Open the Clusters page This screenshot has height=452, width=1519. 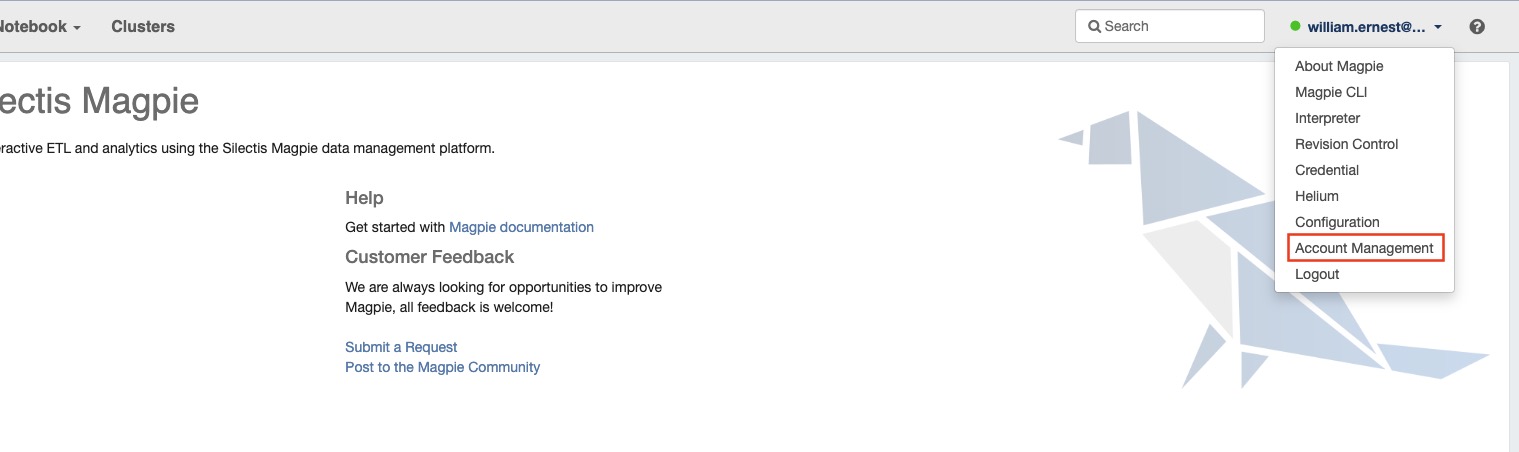(143, 27)
